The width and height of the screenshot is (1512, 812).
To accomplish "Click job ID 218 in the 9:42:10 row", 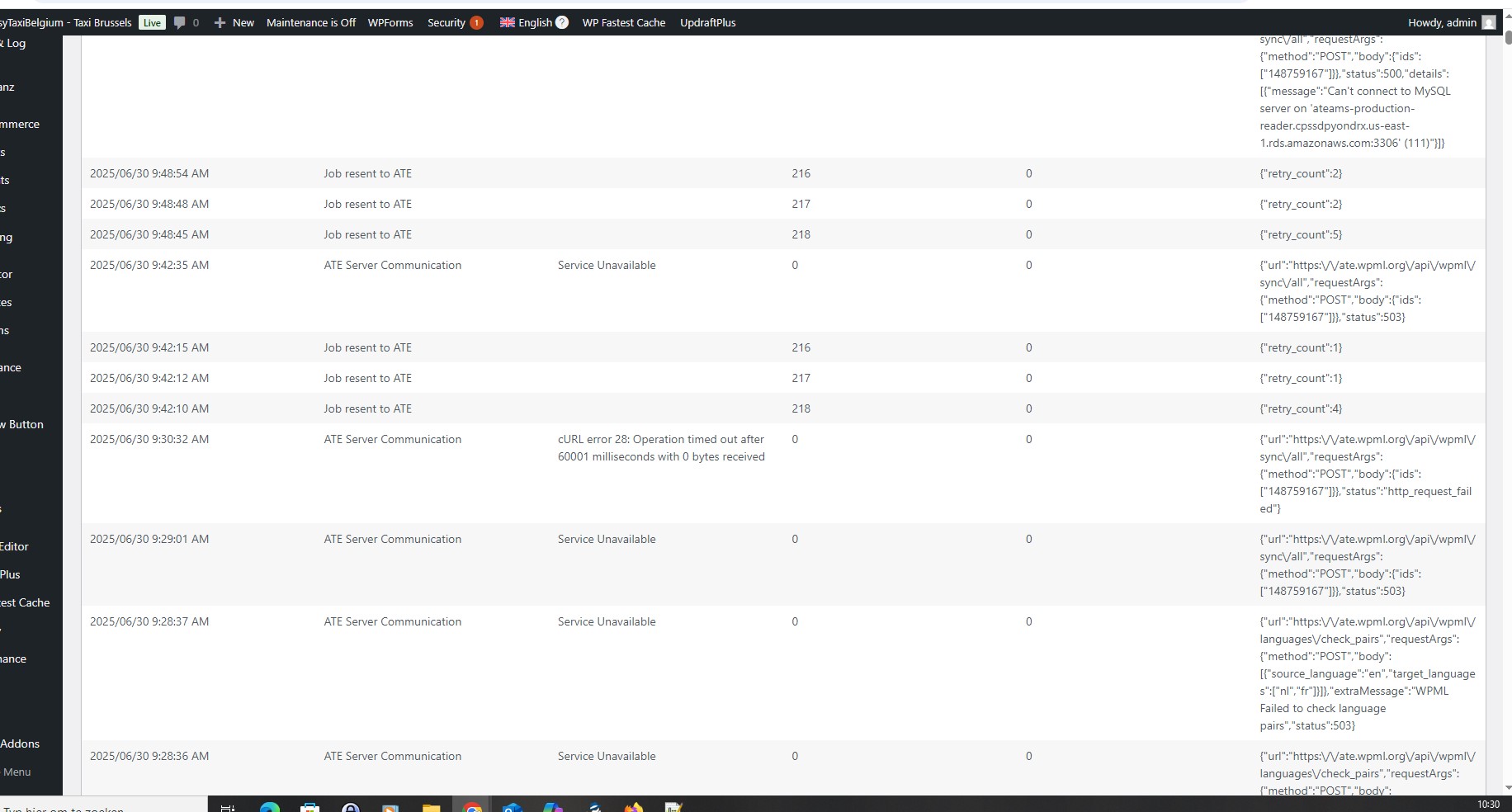I will 801,408.
